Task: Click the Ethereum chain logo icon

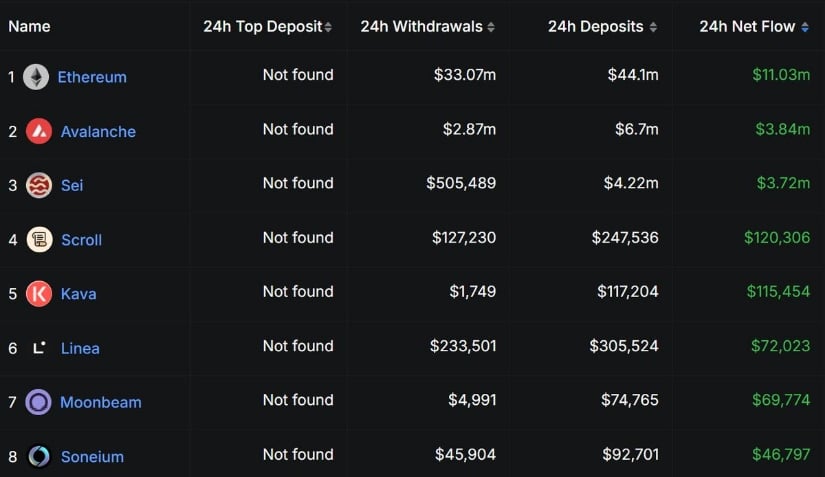Action: pyautogui.click(x=36, y=77)
